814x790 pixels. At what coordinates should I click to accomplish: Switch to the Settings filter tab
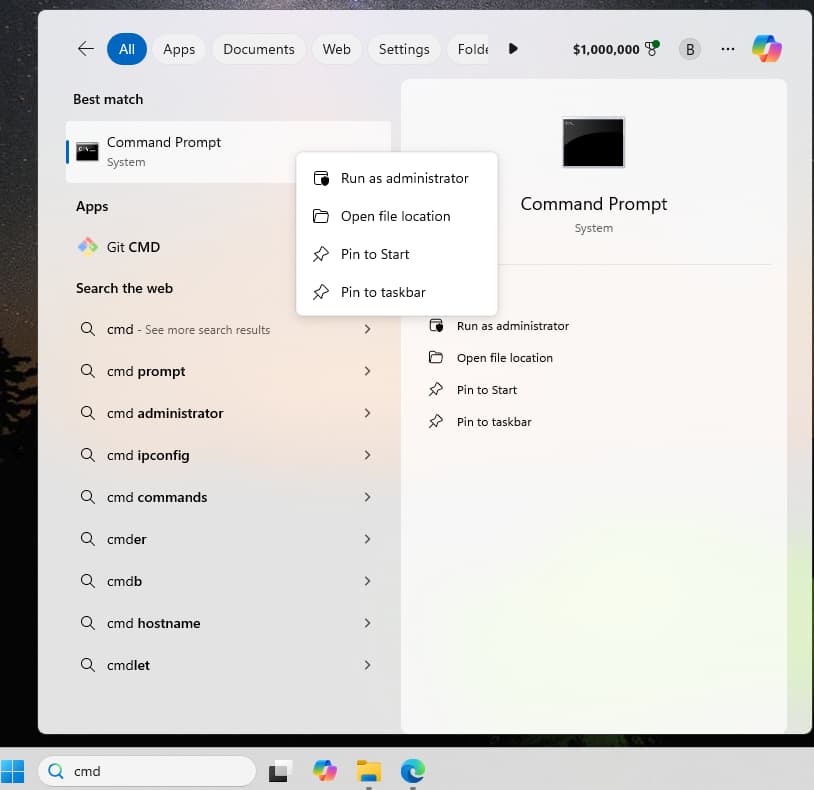click(404, 49)
